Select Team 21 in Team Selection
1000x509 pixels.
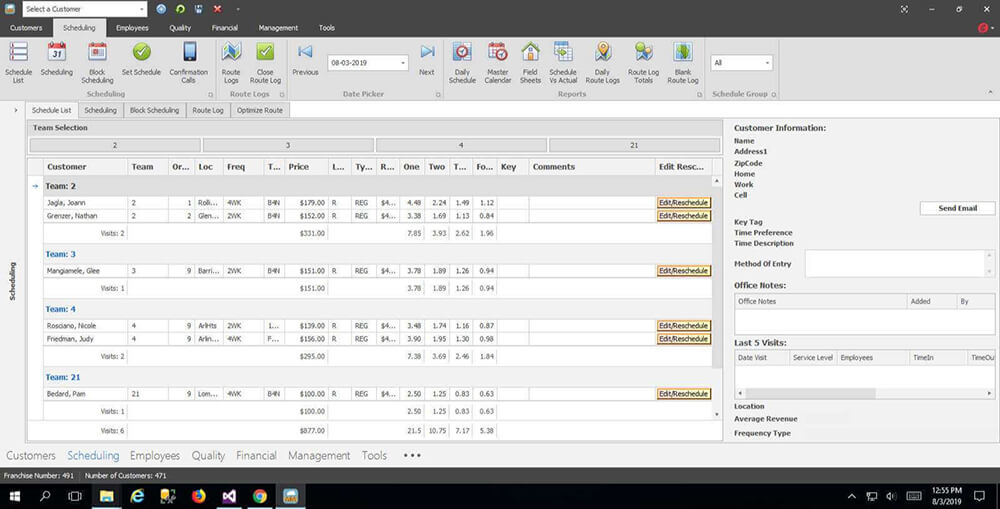click(x=634, y=146)
